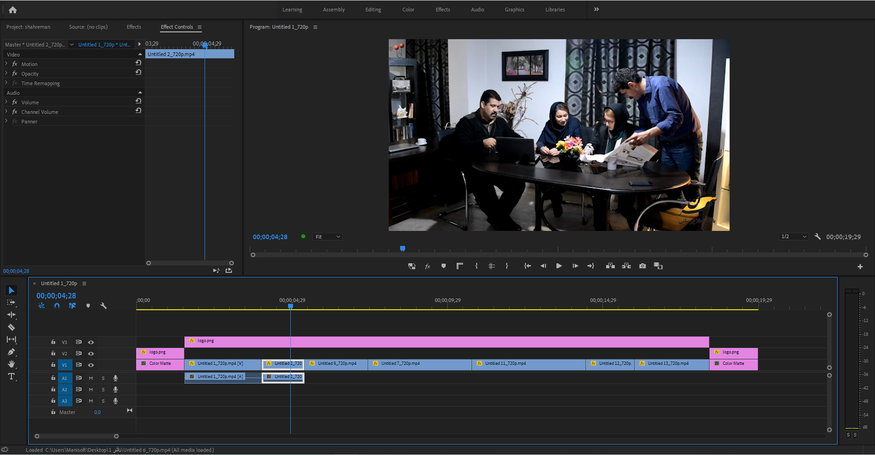The width and height of the screenshot is (875, 455).
Task: Click Export icon in Effect Controls
Action: pos(229,270)
